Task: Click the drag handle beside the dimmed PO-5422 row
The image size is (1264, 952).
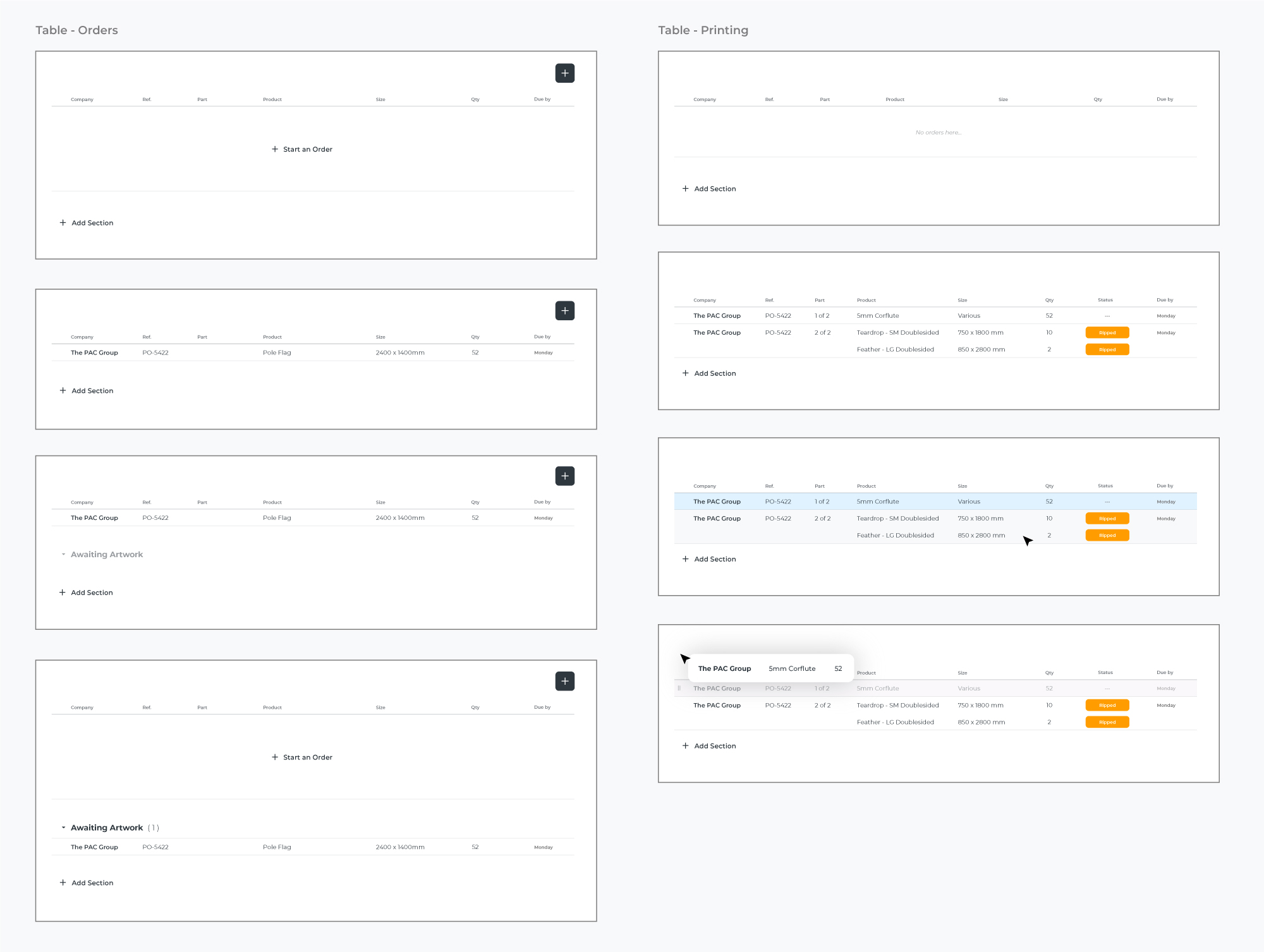Action: coord(679,689)
